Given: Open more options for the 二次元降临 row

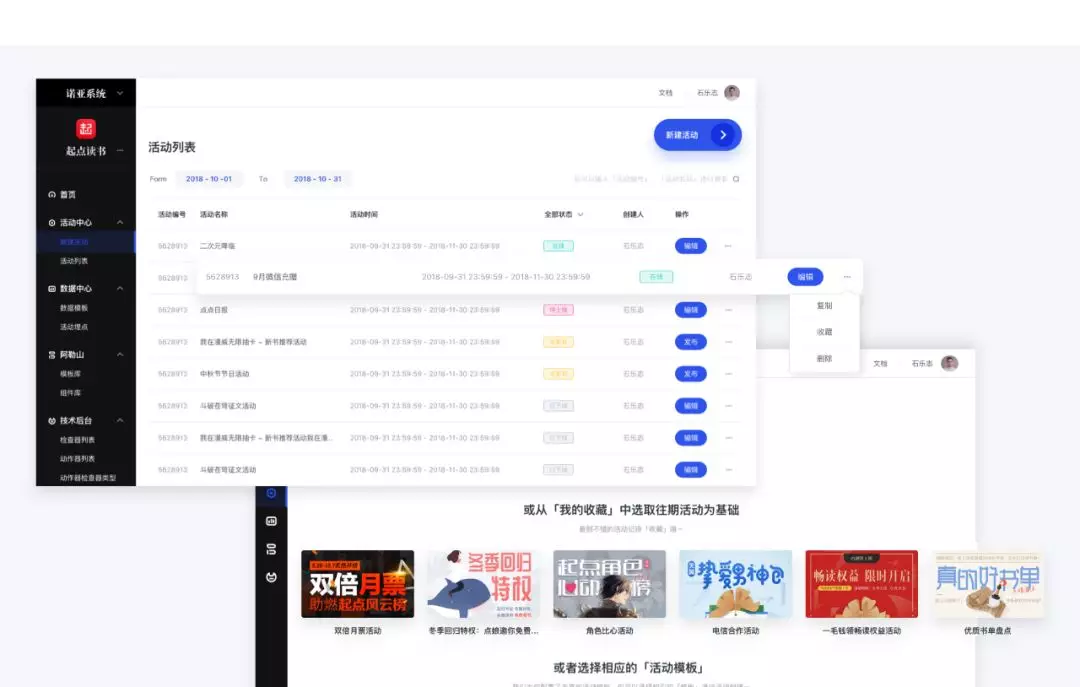Looking at the screenshot, I should pos(728,246).
